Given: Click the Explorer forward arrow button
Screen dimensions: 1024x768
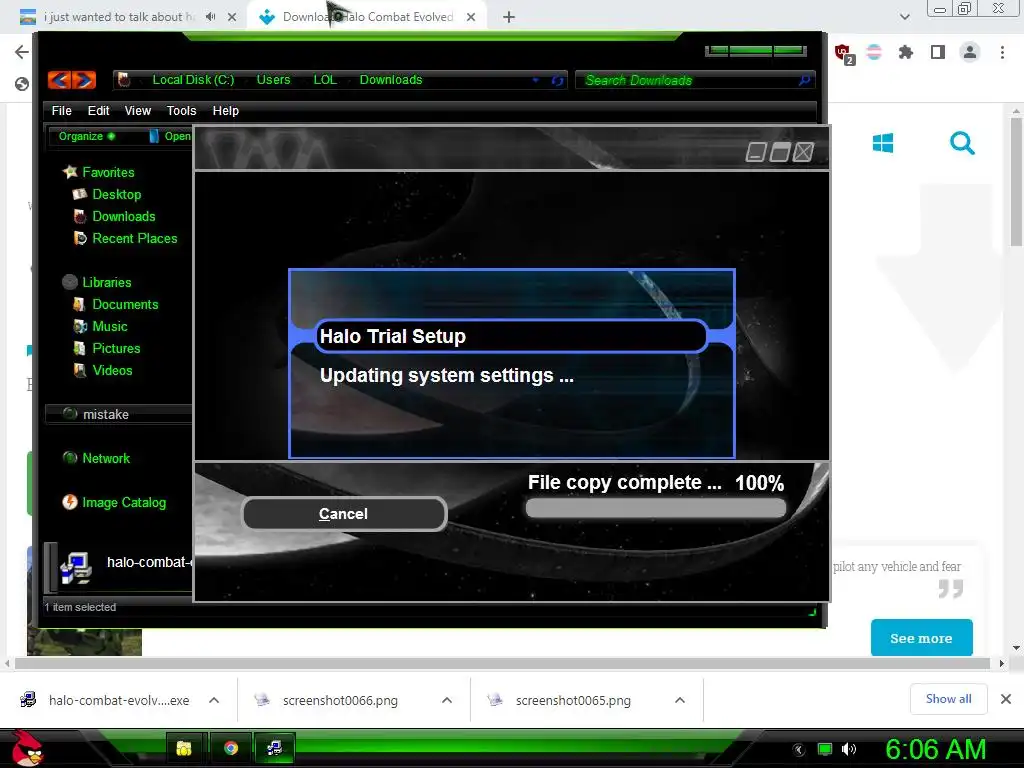Looking at the screenshot, I should [84, 80].
